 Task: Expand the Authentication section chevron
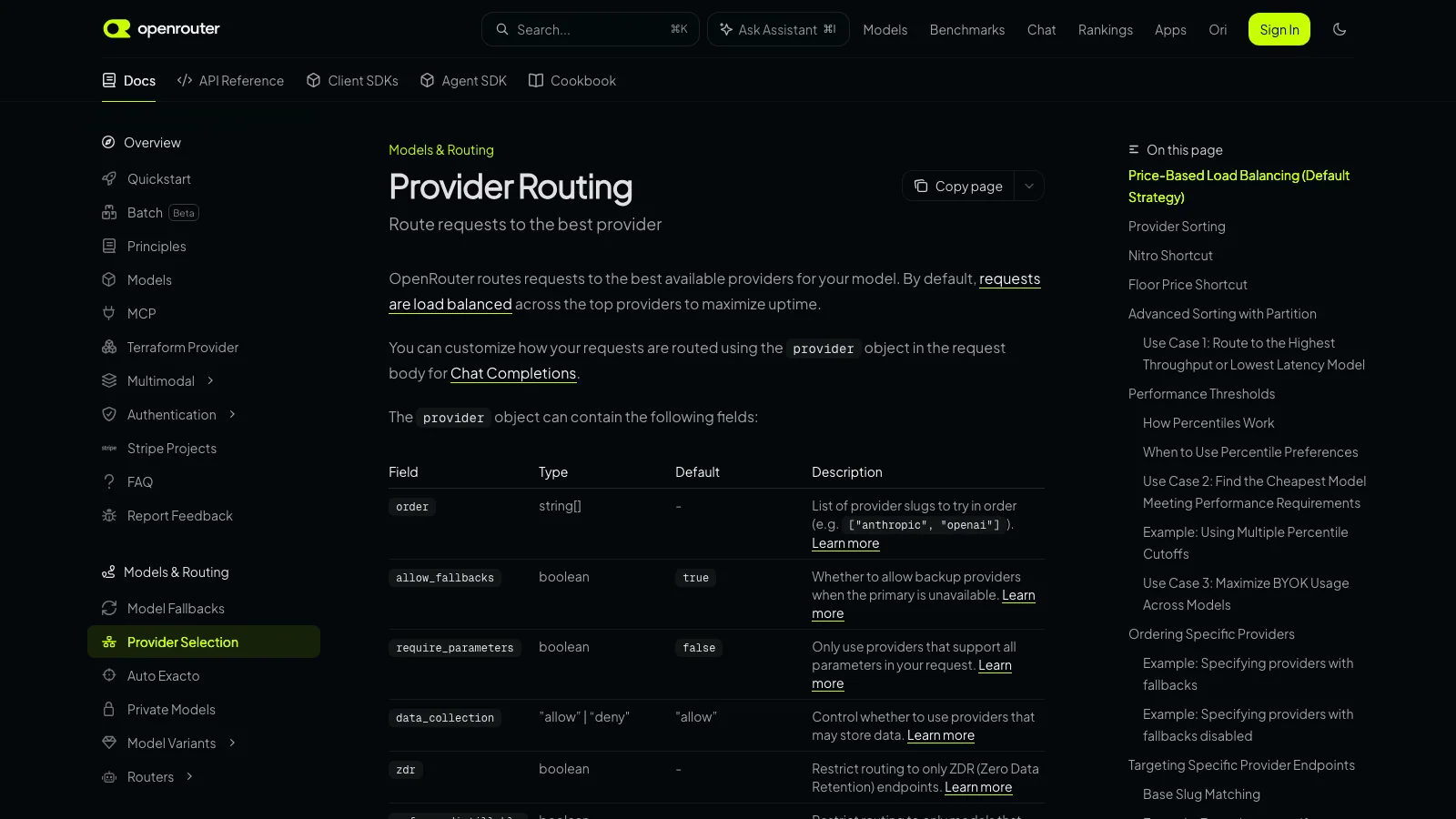[x=232, y=414]
